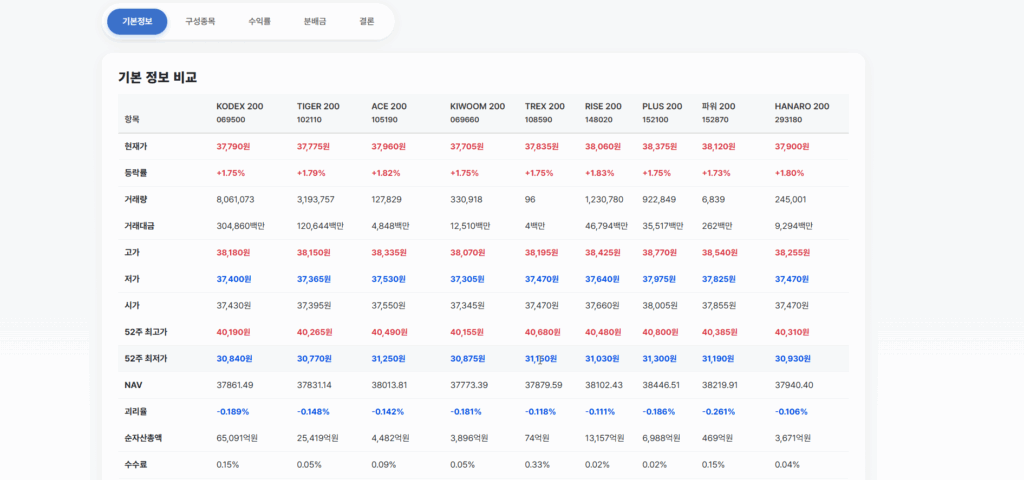The width and height of the screenshot is (1024, 480).
Task: Click the TREX 200 column header
Action: click(545, 112)
